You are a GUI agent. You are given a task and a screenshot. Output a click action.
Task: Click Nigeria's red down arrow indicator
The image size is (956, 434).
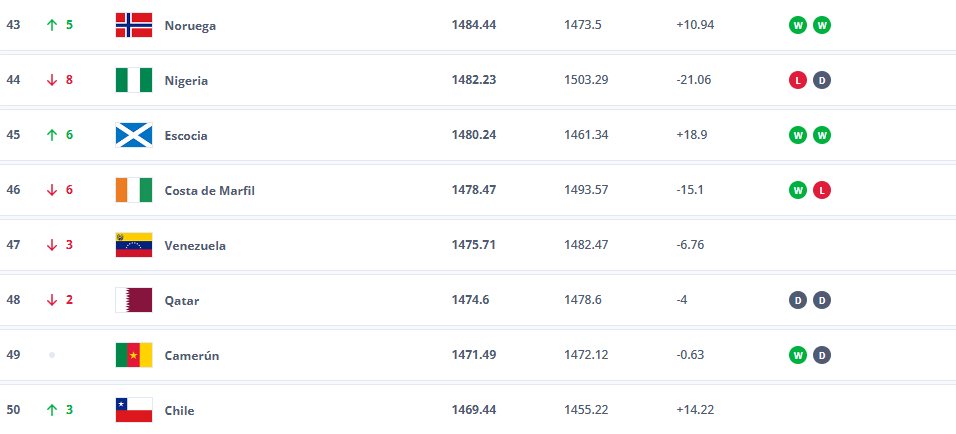click(x=52, y=80)
